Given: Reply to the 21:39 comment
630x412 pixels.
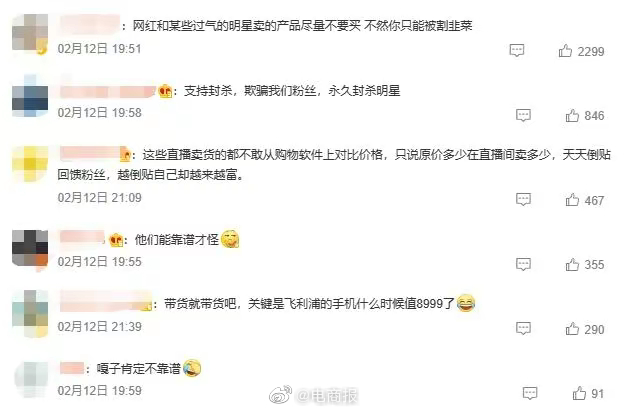Looking at the screenshot, I should pos(523,329).
